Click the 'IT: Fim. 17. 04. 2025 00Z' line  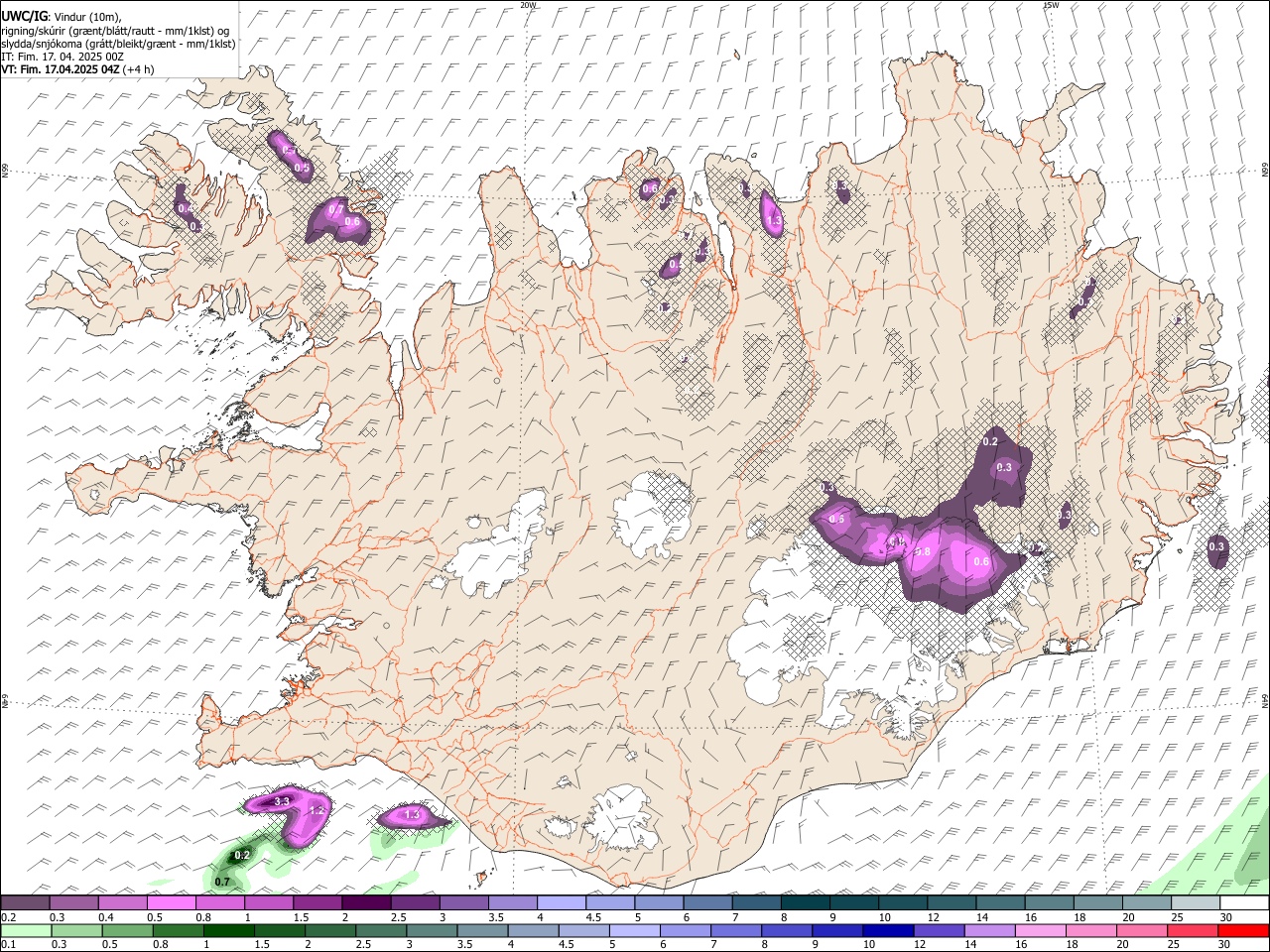(63, 57)
